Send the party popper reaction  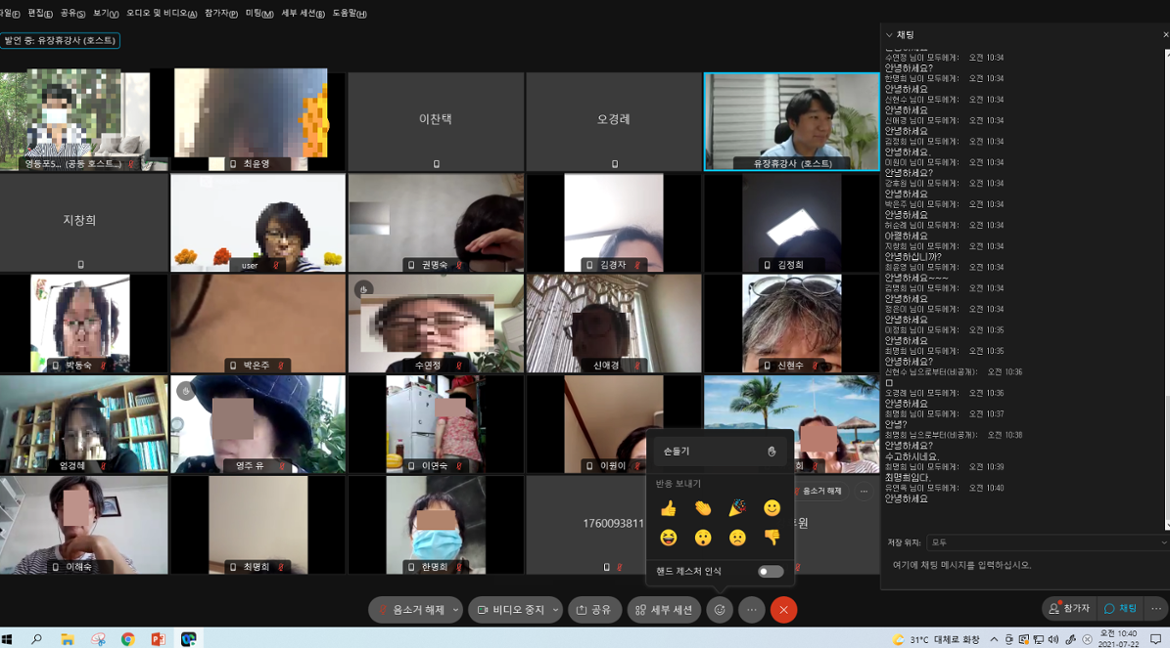tap(737, 509)
